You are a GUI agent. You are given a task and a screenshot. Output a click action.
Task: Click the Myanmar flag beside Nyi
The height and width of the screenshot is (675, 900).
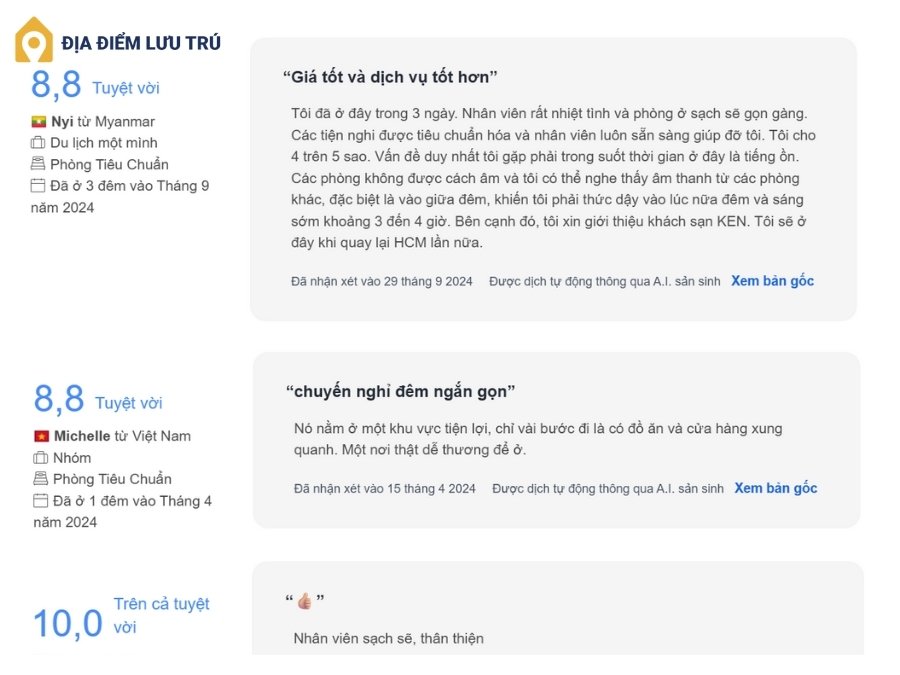[x=39, y=122]
